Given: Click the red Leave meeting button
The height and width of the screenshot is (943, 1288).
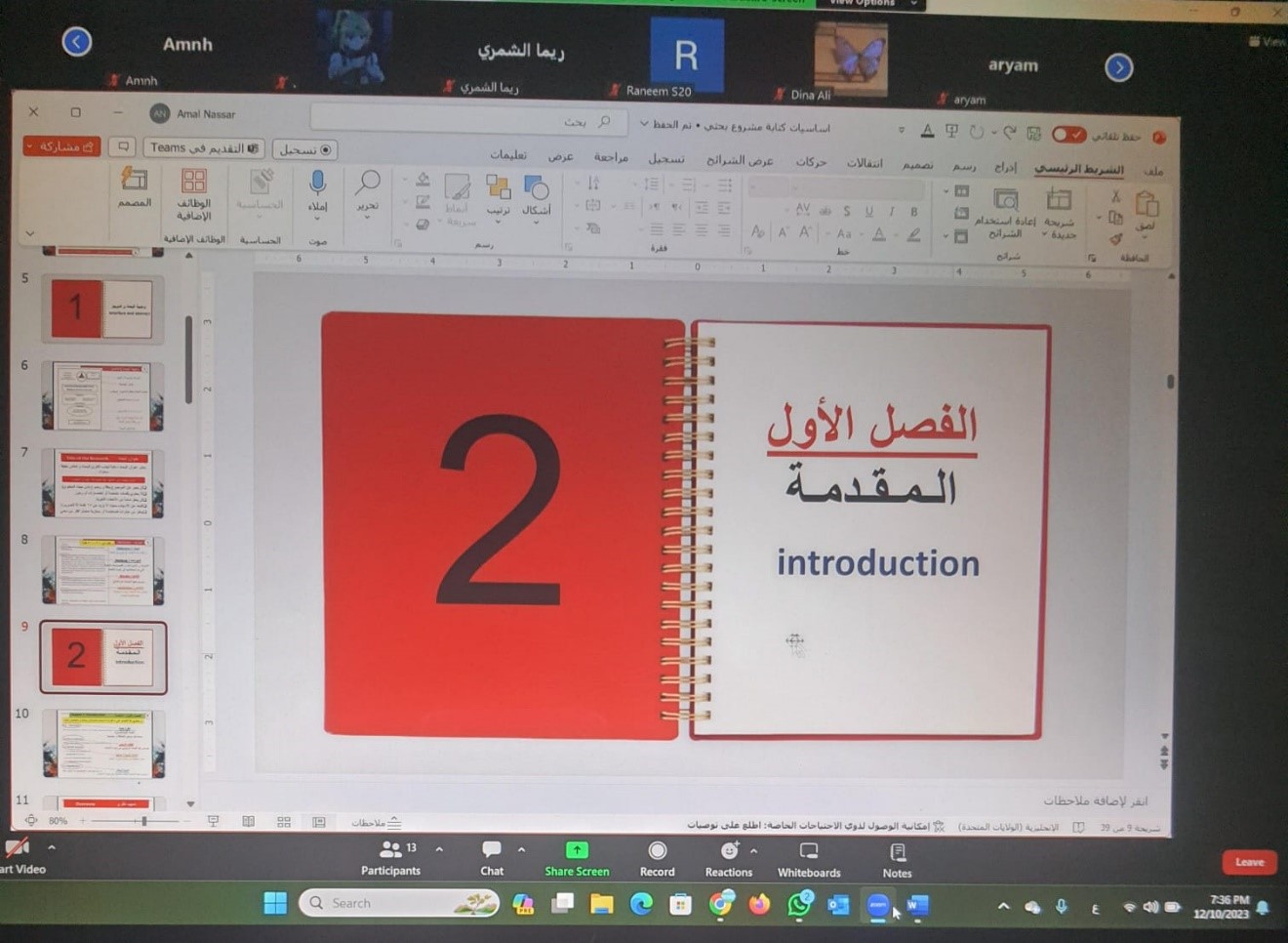Looking at the screenshot, I should click(1249, 862).
